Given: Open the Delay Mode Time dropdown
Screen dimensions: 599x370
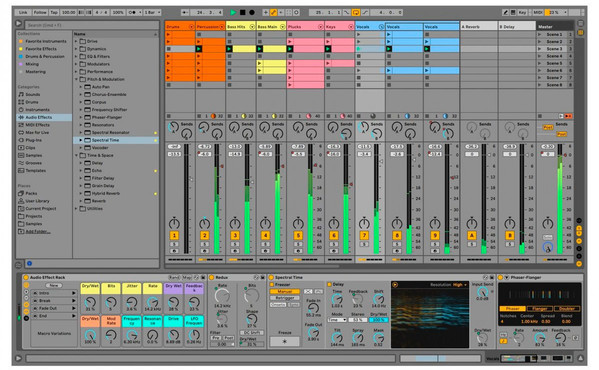Looking at the screenshot, I should [337, 320].
